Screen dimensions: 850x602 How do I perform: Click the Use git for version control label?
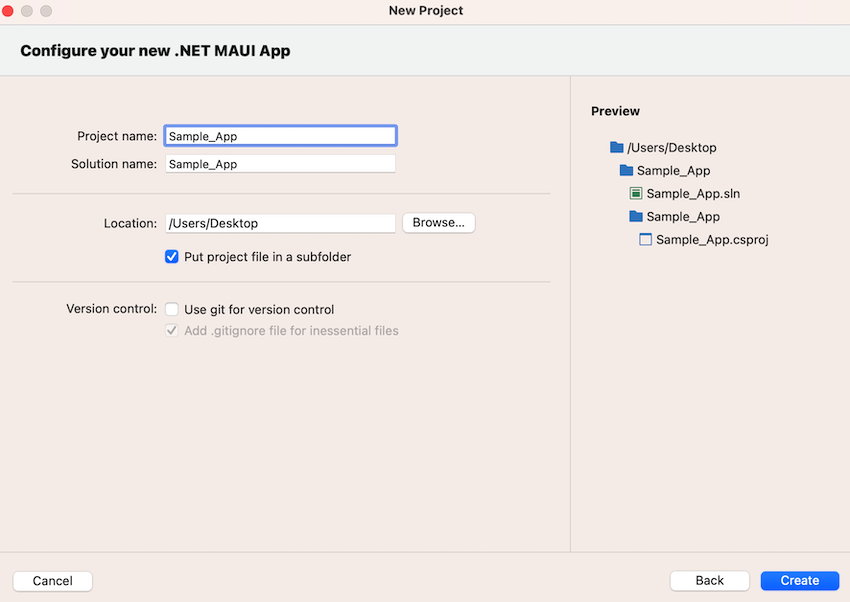click(x=259, y=309)
